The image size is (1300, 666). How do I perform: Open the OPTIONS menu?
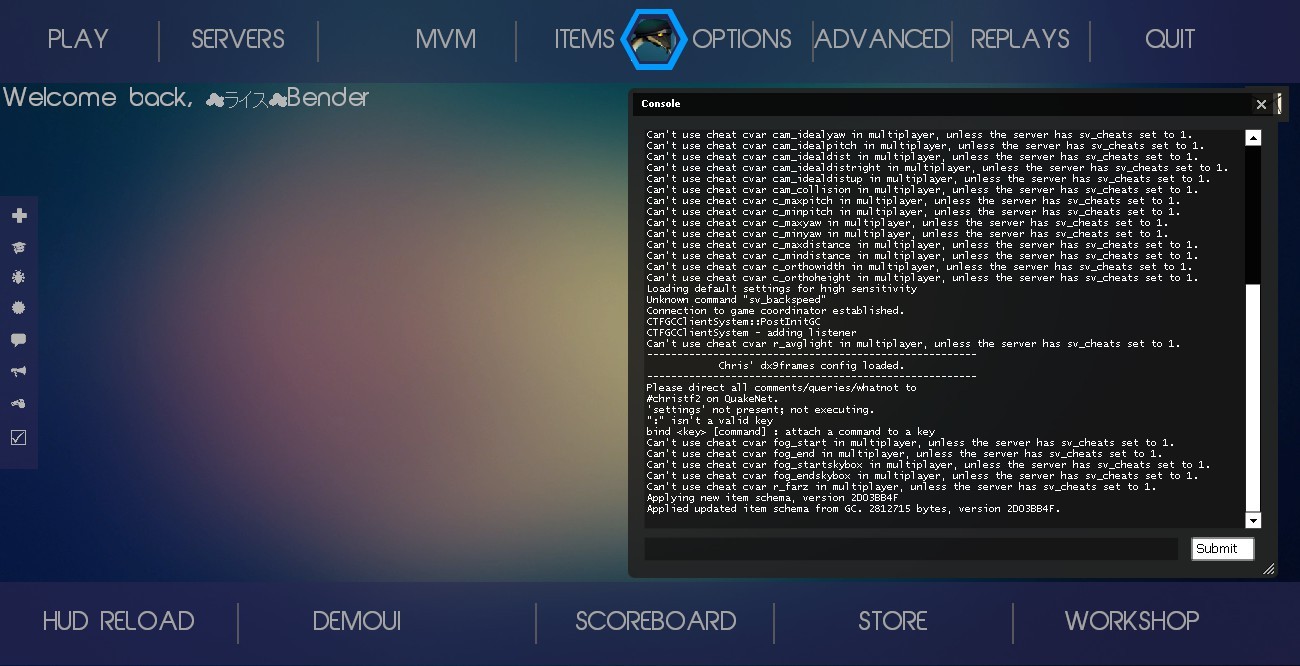tap(742, 39)
